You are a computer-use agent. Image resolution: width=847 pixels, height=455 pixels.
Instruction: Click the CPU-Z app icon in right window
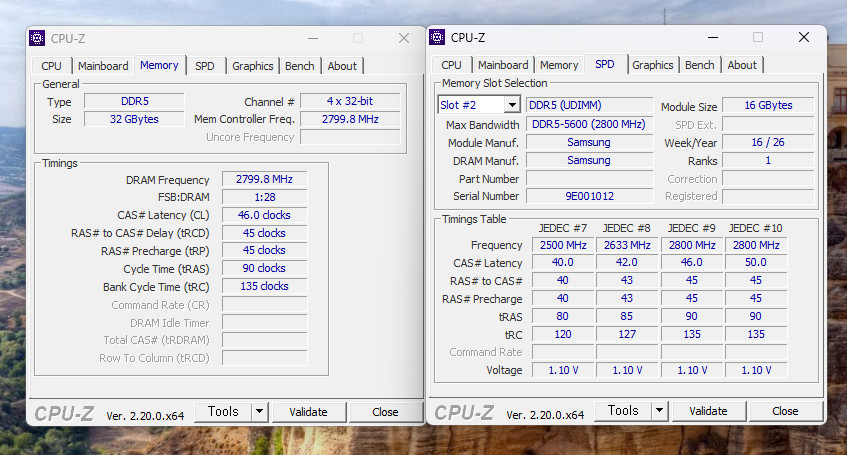click(x=437, y=37)
